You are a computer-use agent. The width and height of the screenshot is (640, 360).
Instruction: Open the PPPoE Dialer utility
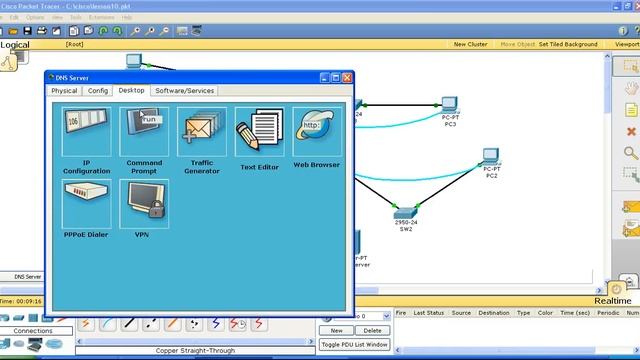[x=86, y=204]
